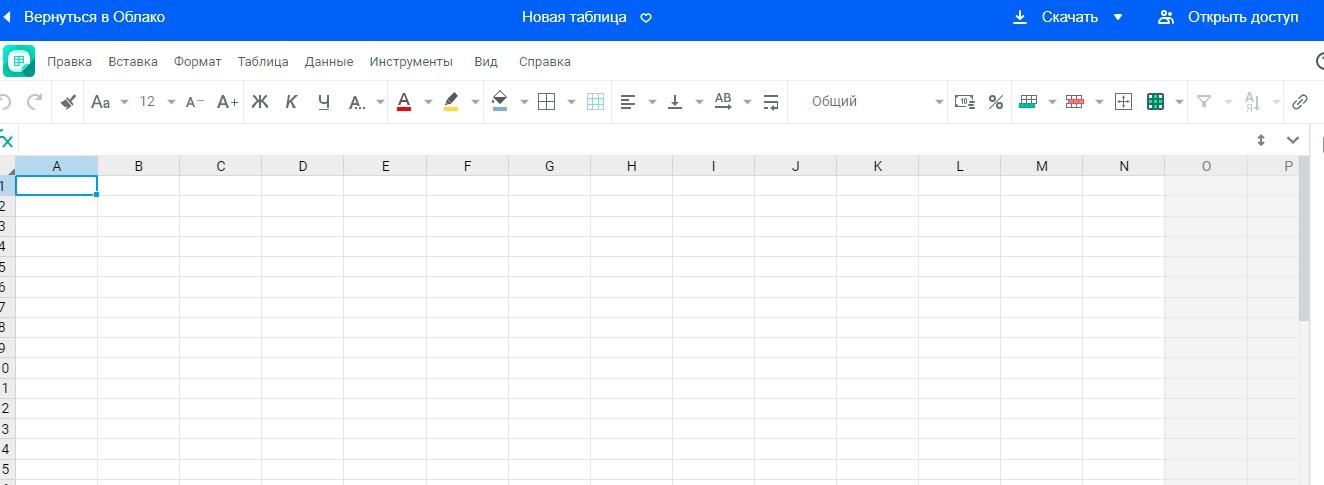Open the insert cells dropdown arrow

(1052, 102)
